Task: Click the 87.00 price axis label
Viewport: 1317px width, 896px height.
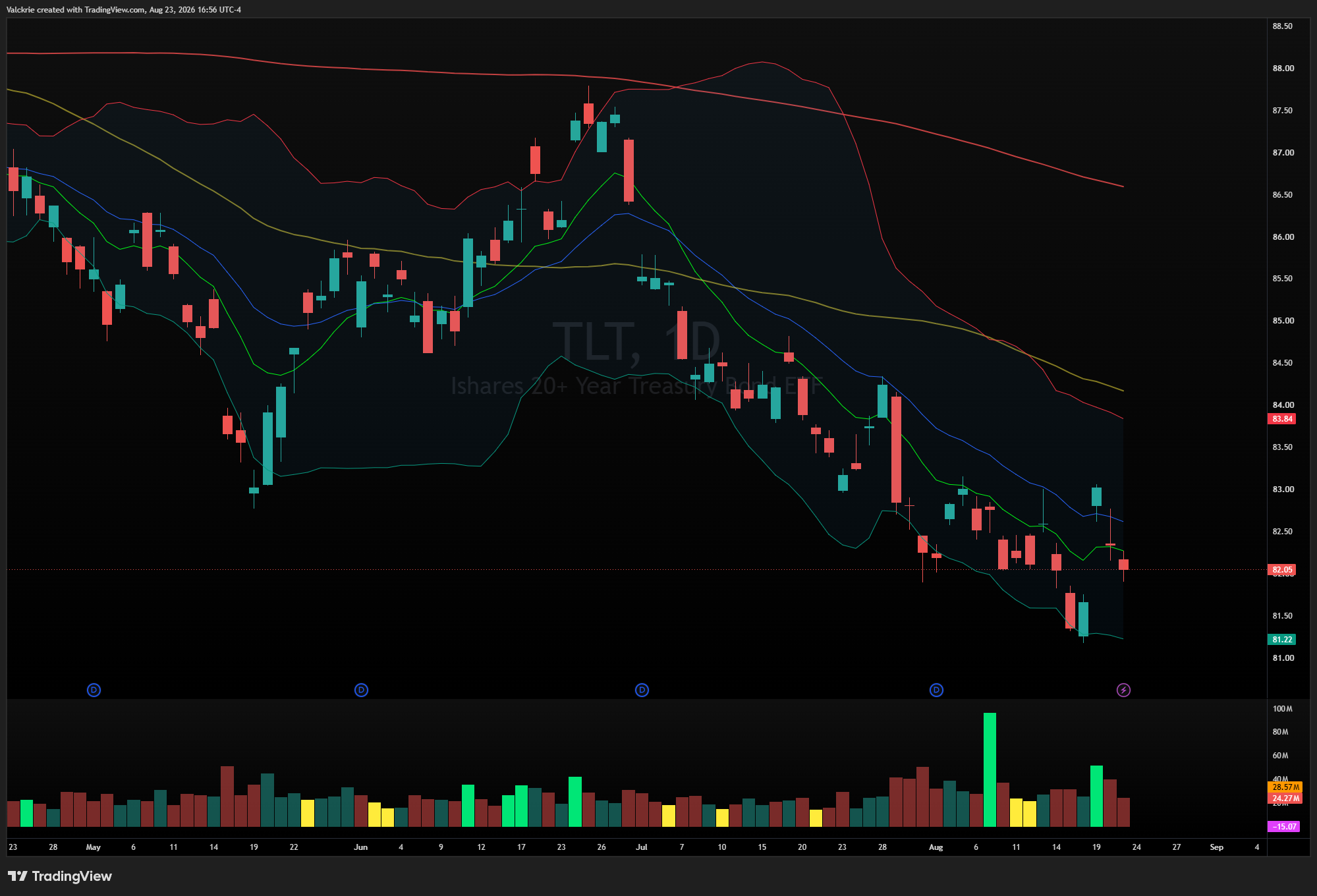Action: pos(1283,153)
